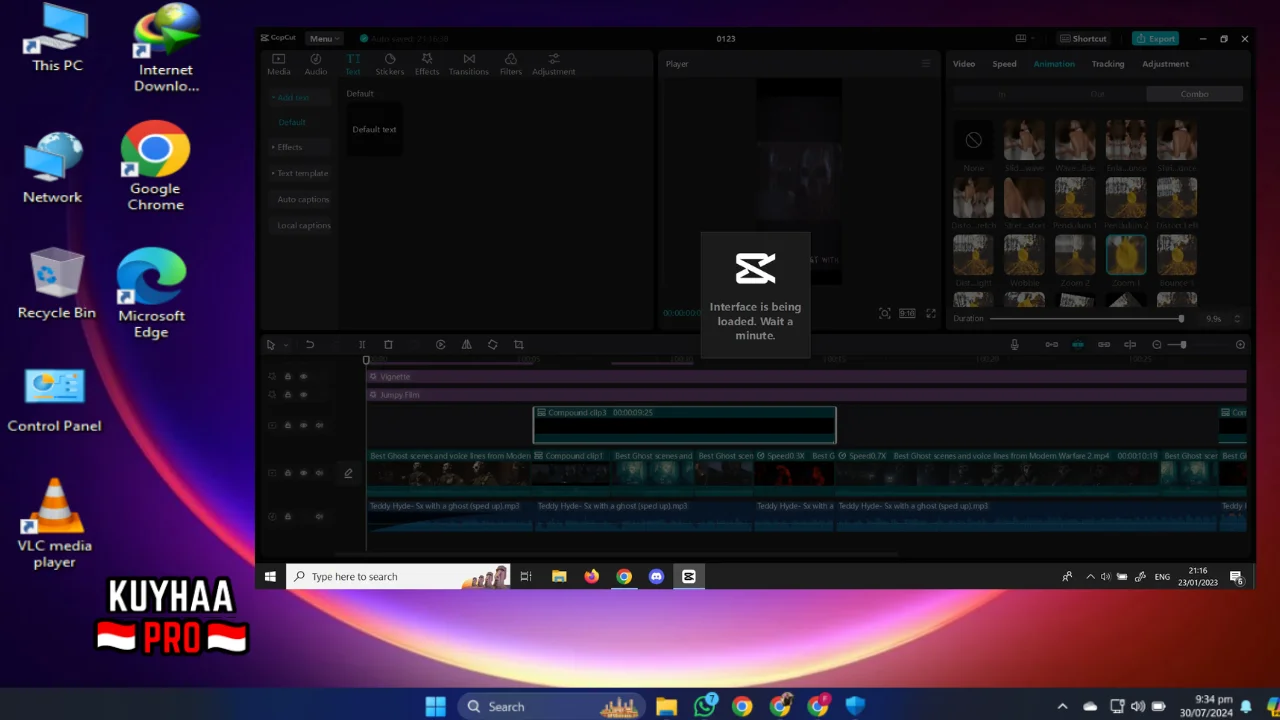Toggle visibility eye of Vignette track
Screen dimensions: 1280x720
coord(303,377)
